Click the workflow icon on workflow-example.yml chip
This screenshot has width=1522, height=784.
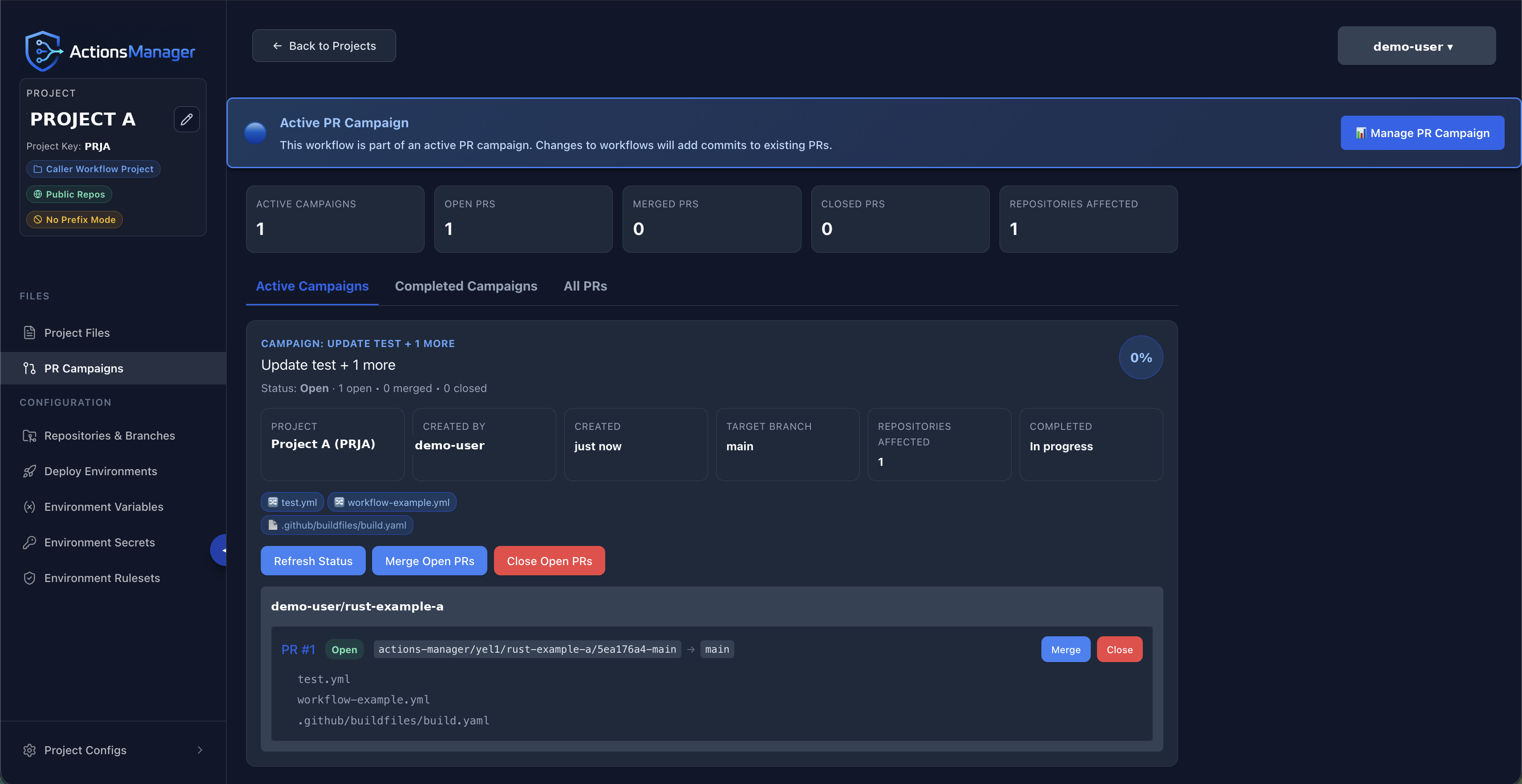pos(339,502)
